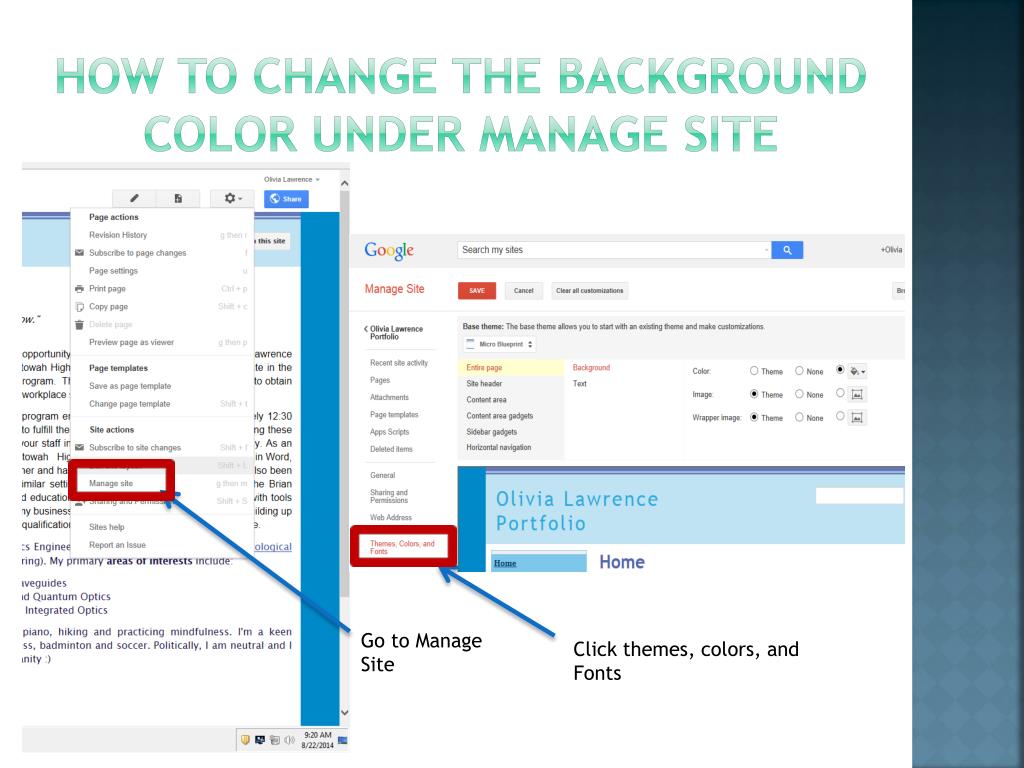The width and height of the screenshot is (1024, 768).
Task: Select Manage site from the menu
Action: (111, 483)
